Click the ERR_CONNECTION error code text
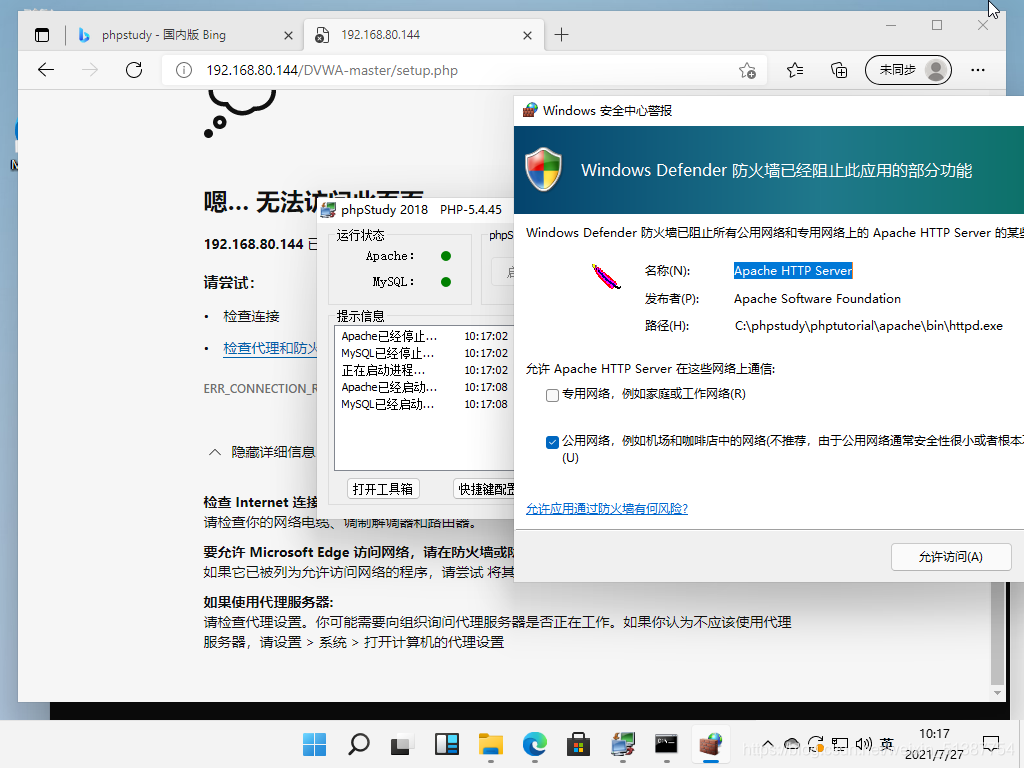Viewport: 1024px width, 768px height. click(x=260, y=389)
